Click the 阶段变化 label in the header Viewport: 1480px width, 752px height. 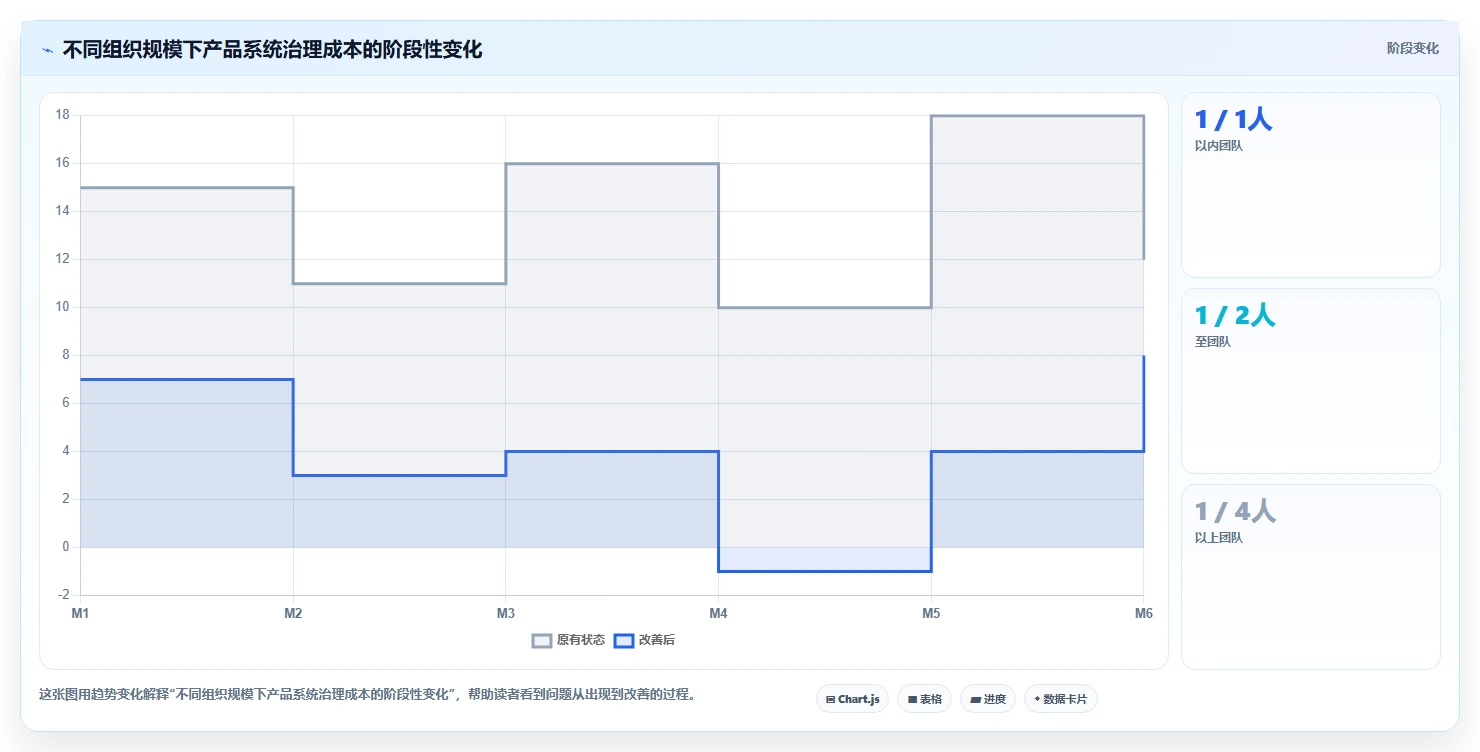pos(1413,48)
